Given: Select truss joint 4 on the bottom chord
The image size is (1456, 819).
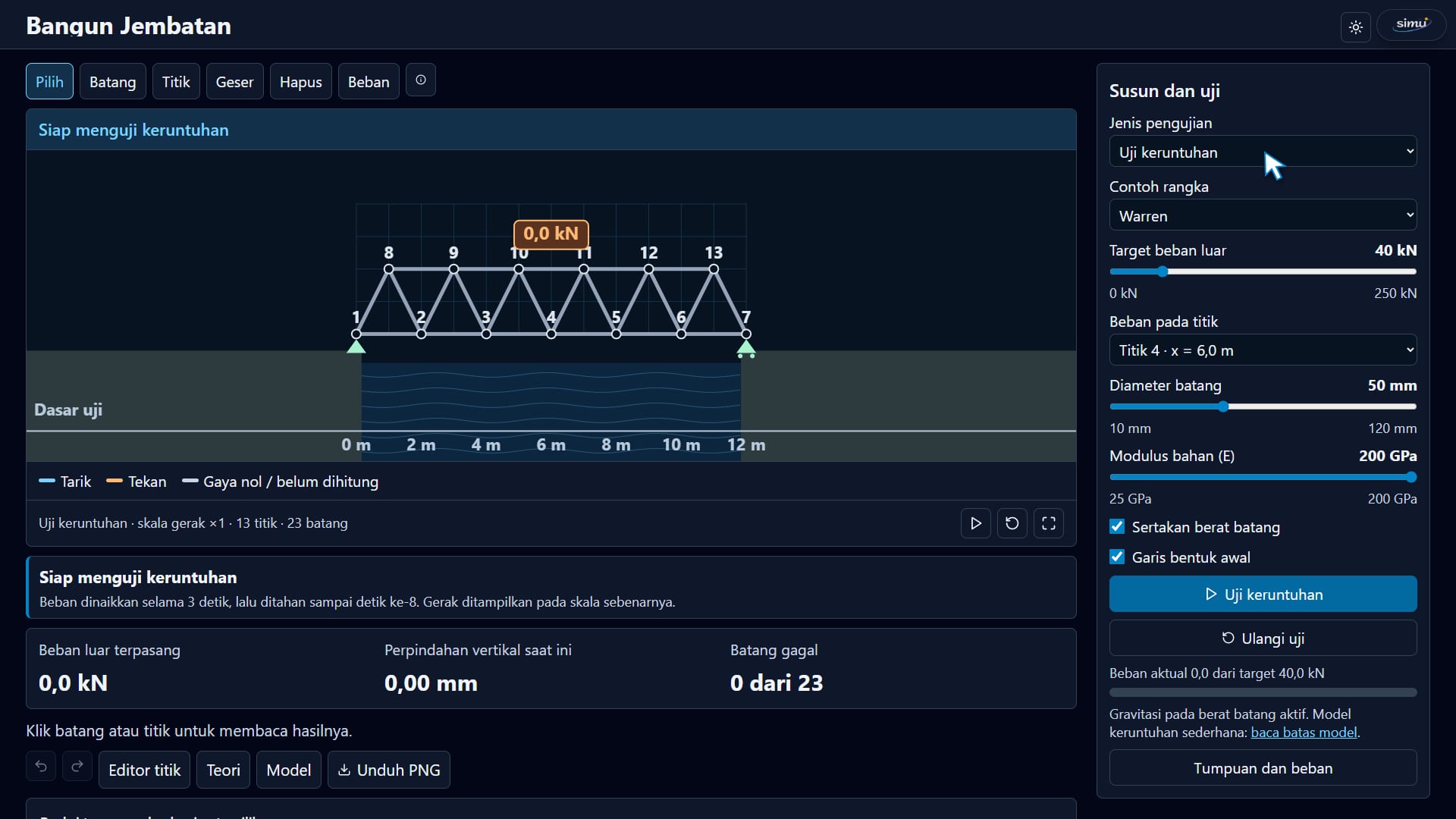Looking at the screenshot, I should pyautogui.click(x=551, y=334).
